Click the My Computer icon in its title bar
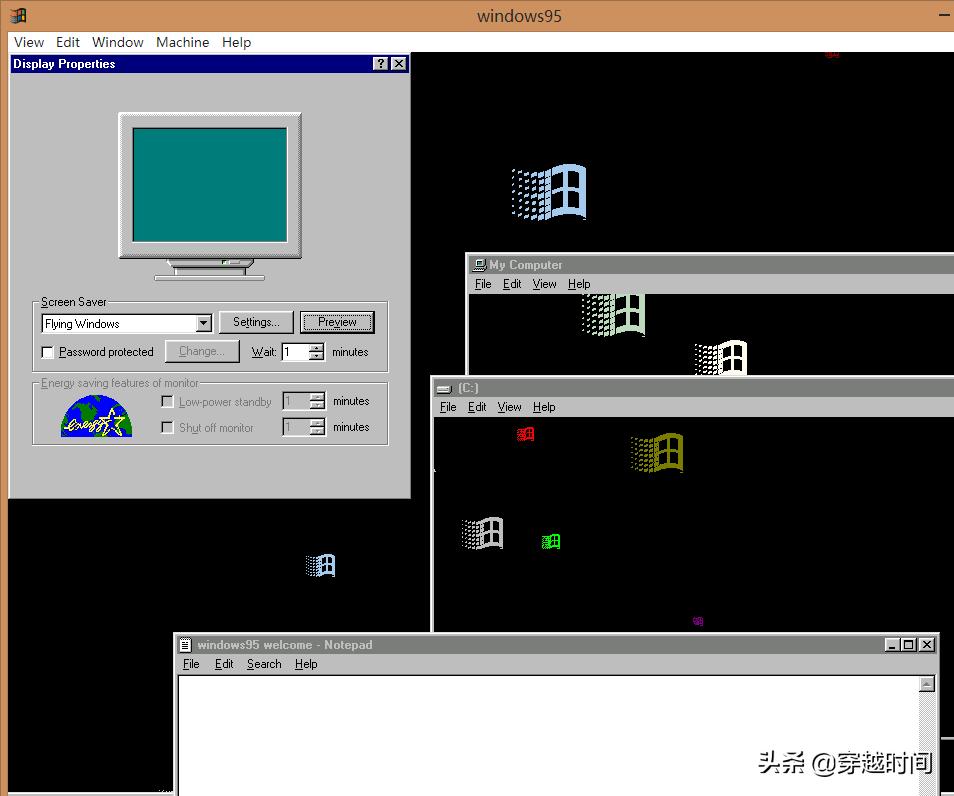 (477, 264)
